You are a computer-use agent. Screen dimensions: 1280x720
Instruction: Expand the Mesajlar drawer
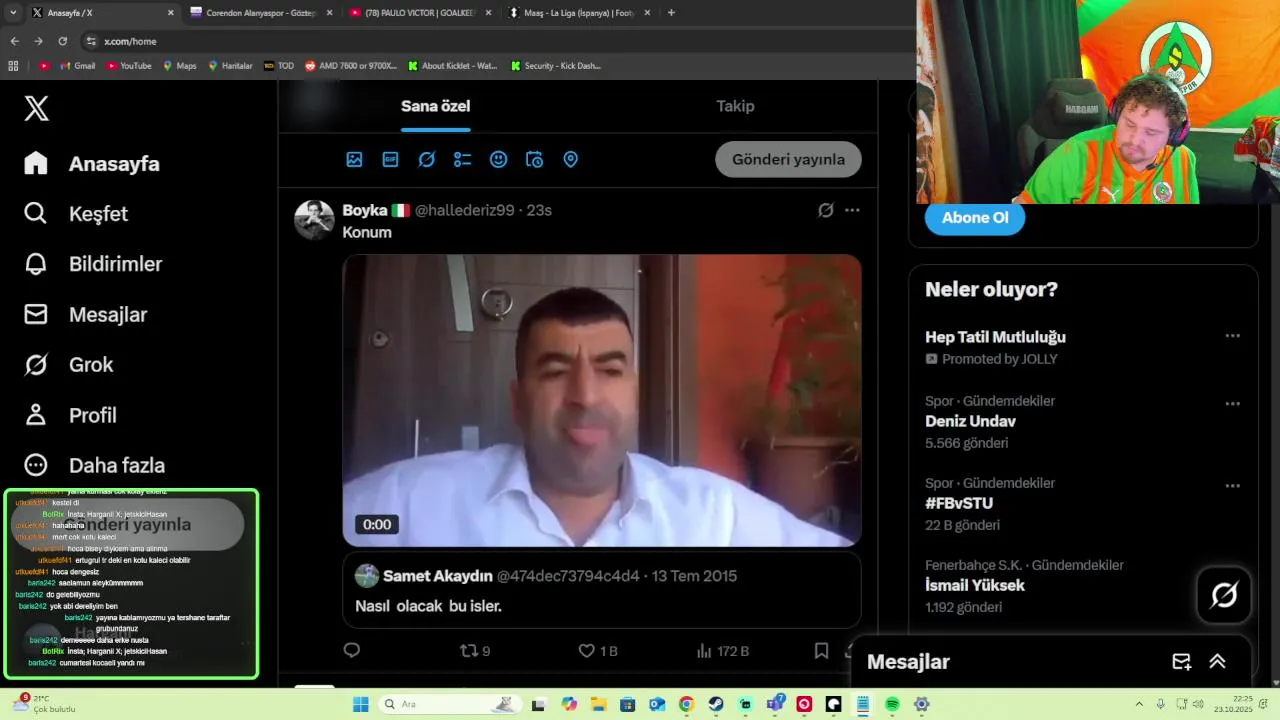tap(1217, 662)
